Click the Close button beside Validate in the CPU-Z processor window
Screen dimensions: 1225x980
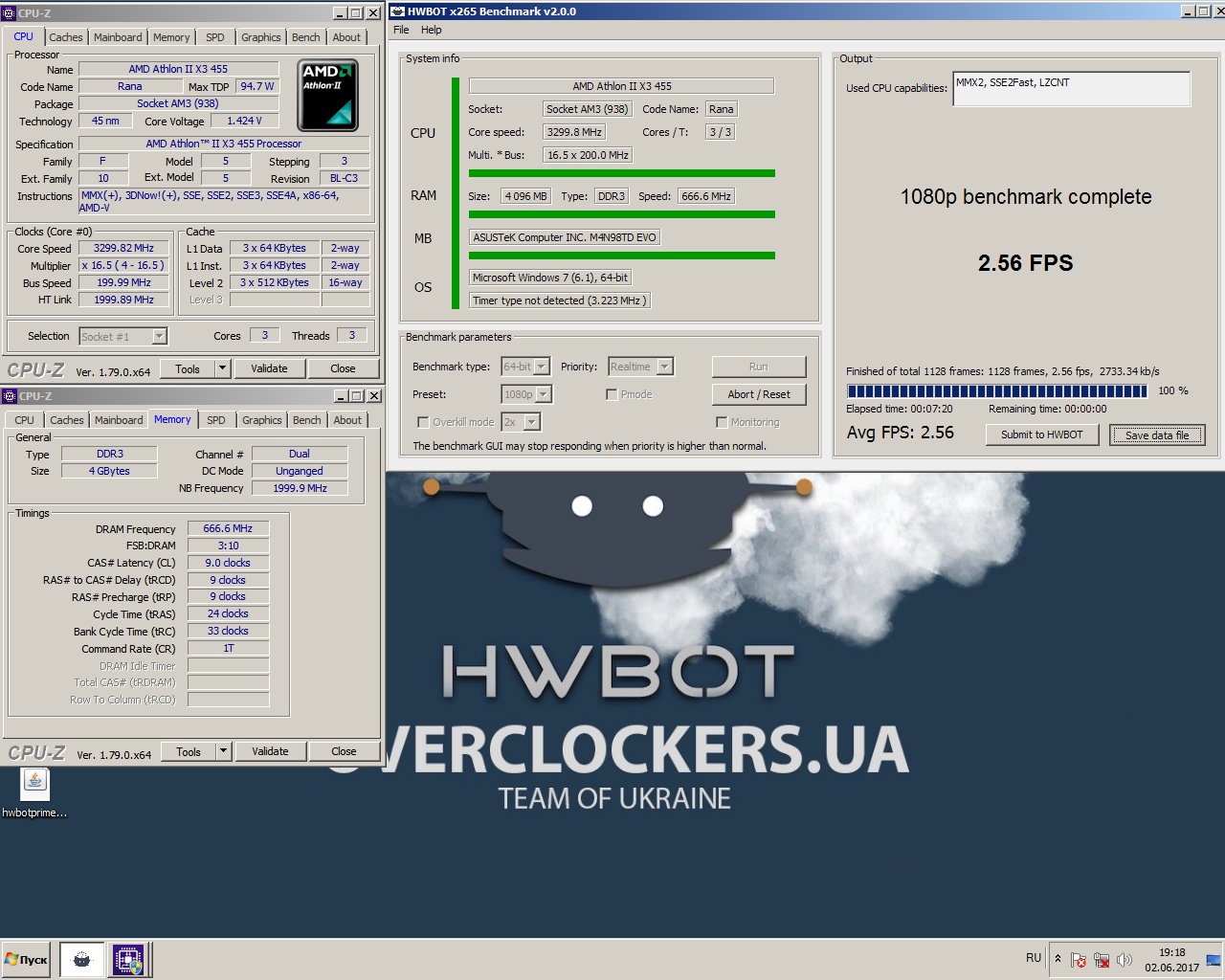click(343, 368)
